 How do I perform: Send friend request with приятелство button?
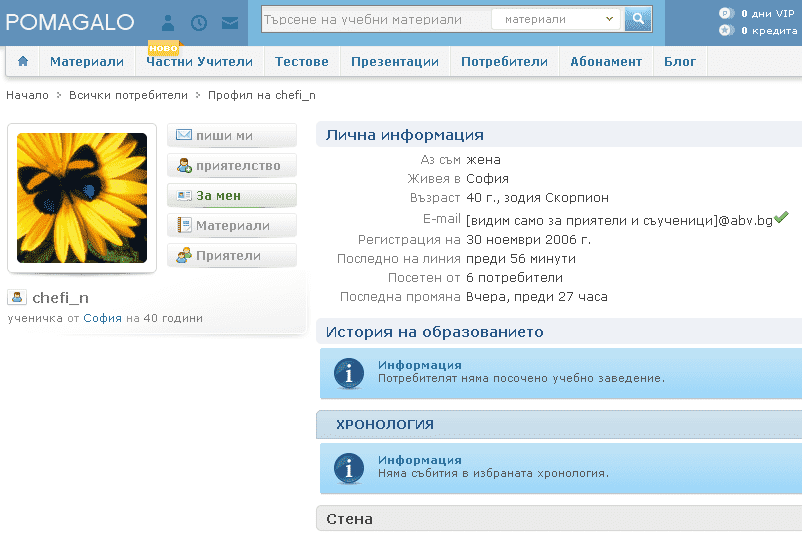pos(232,166)
